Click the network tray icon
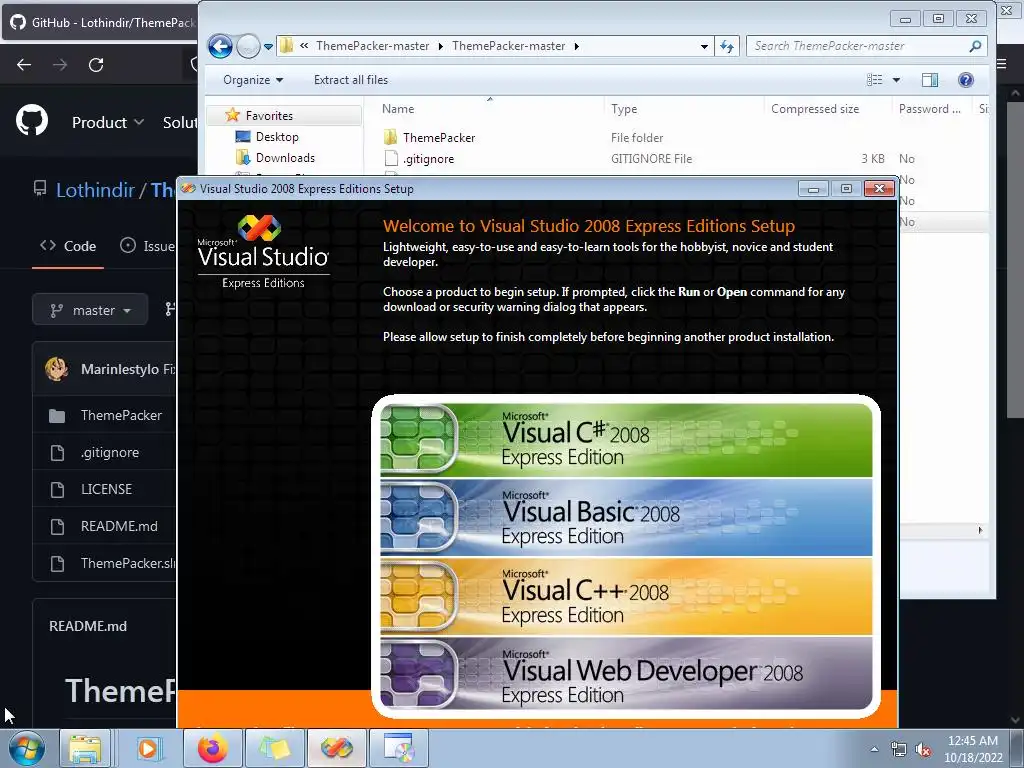Image resolution: width=1024 pixels, height=768 pixels. [x=899, y=750]
